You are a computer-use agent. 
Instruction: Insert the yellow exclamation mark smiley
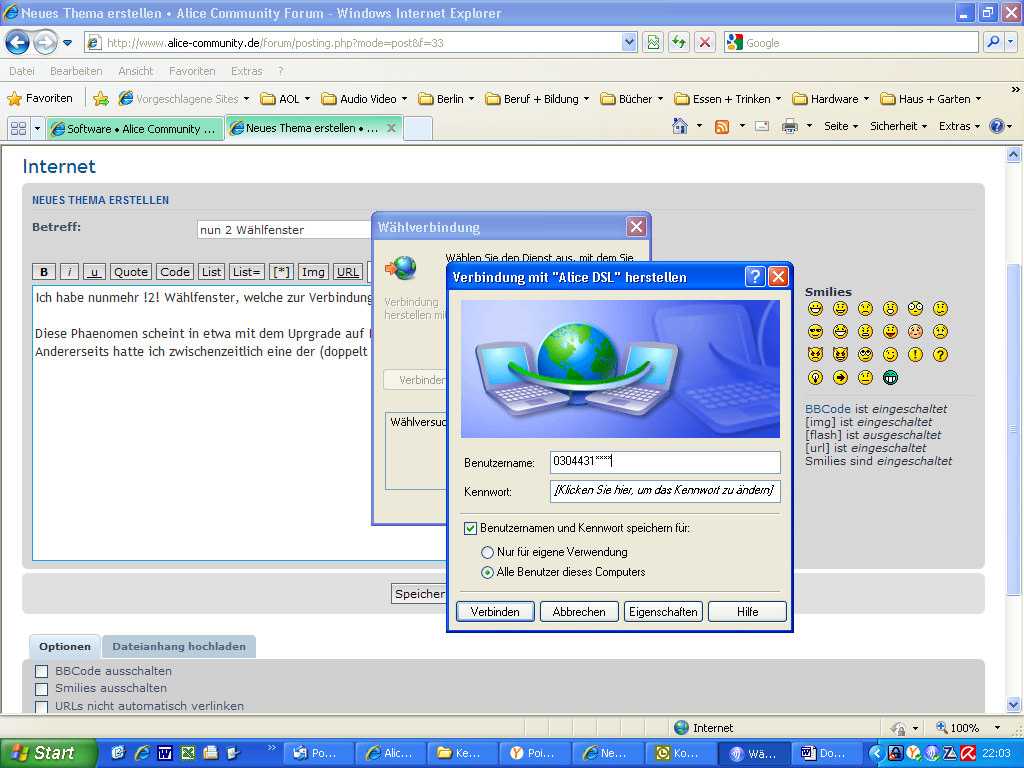pos(915,354)
